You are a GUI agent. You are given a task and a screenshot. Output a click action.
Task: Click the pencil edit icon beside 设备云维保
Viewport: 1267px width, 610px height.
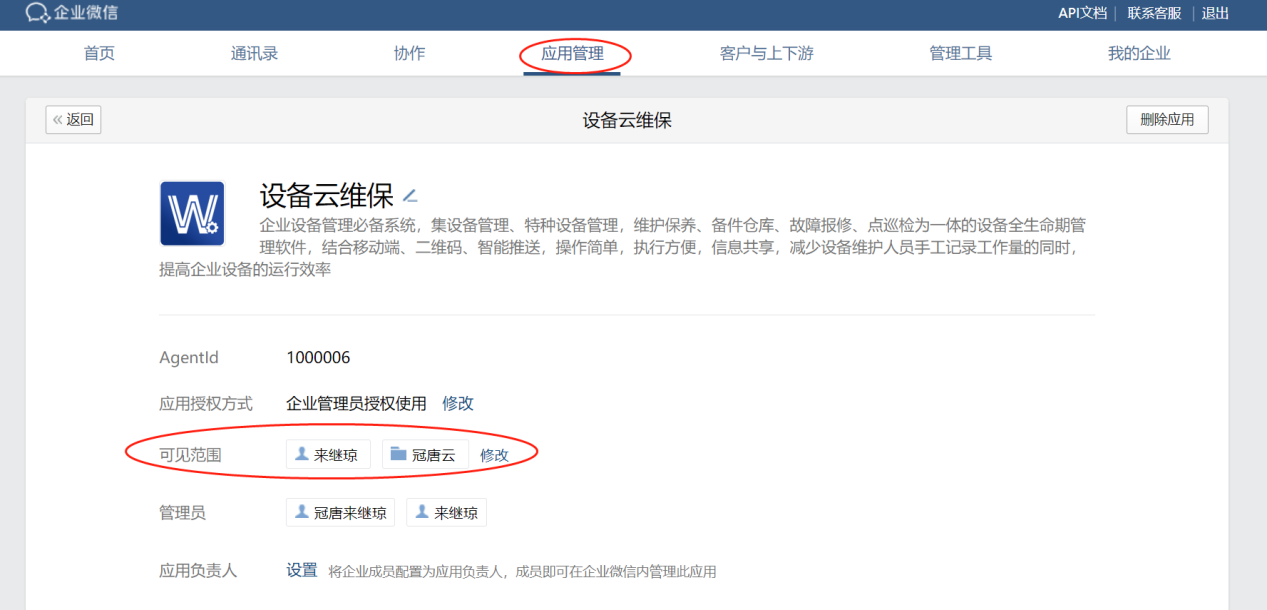[x=409, y=195]
